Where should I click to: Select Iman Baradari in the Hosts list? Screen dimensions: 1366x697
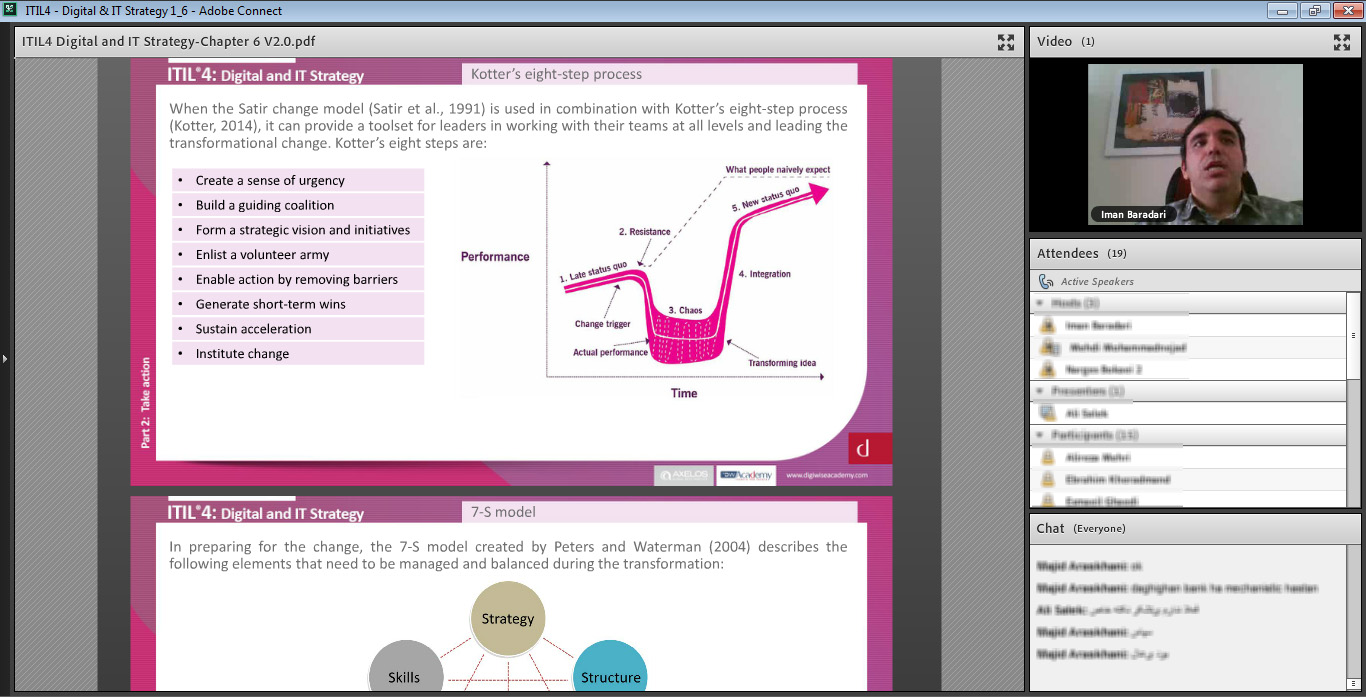point(1189,325)
